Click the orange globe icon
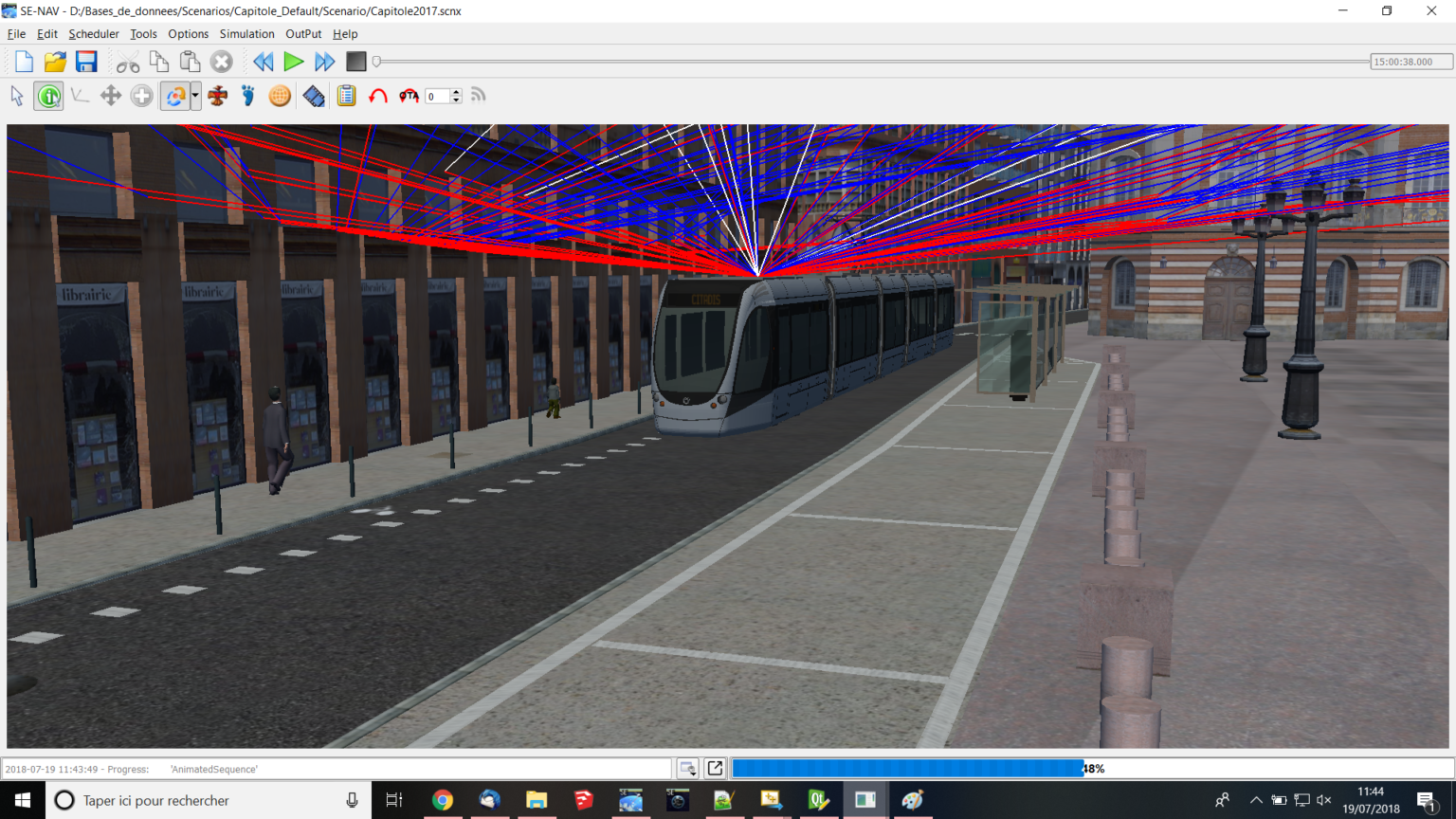 tap(280, 96)
